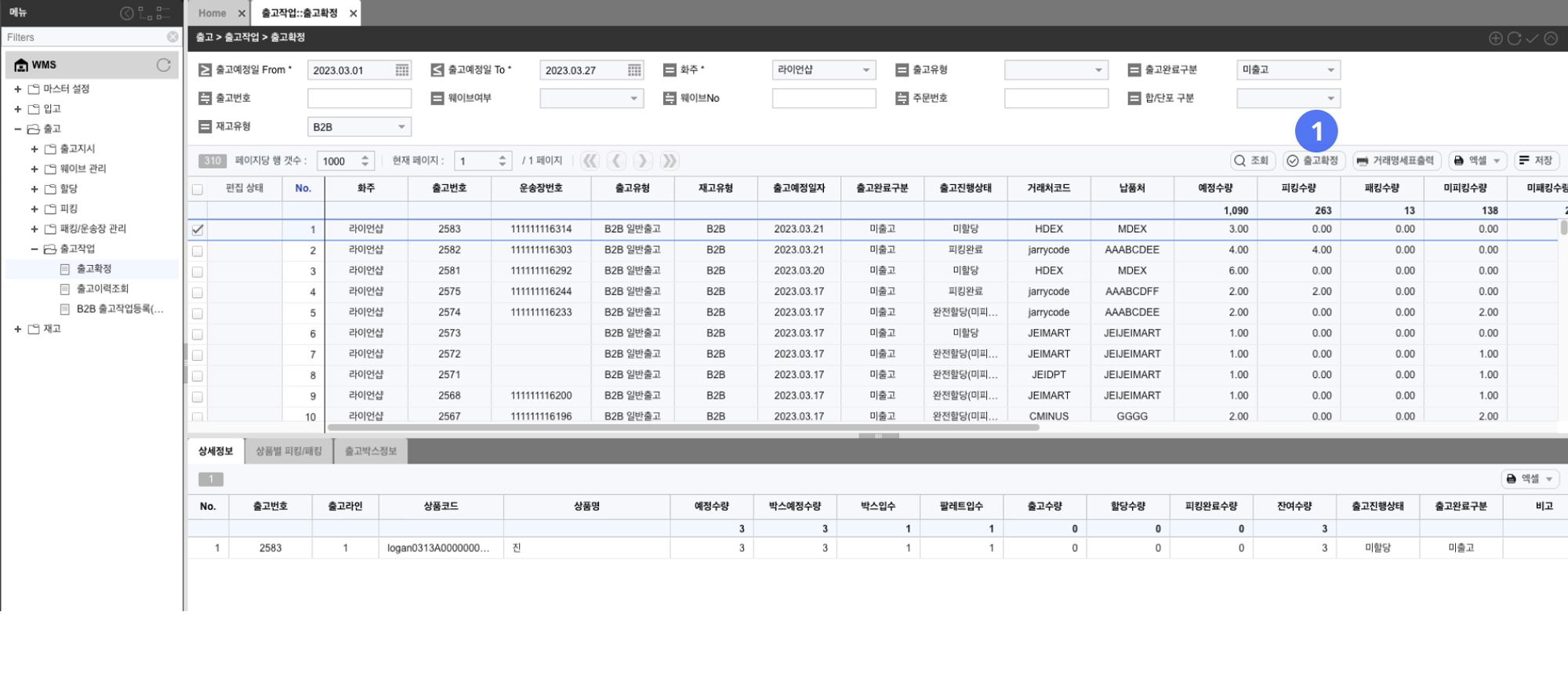
Task: Click the next page arrow icon
Action: 642,161
